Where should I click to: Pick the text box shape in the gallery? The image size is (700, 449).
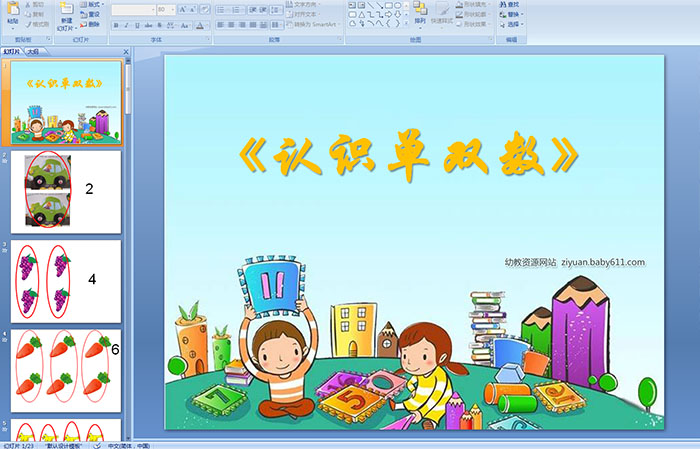352,5
